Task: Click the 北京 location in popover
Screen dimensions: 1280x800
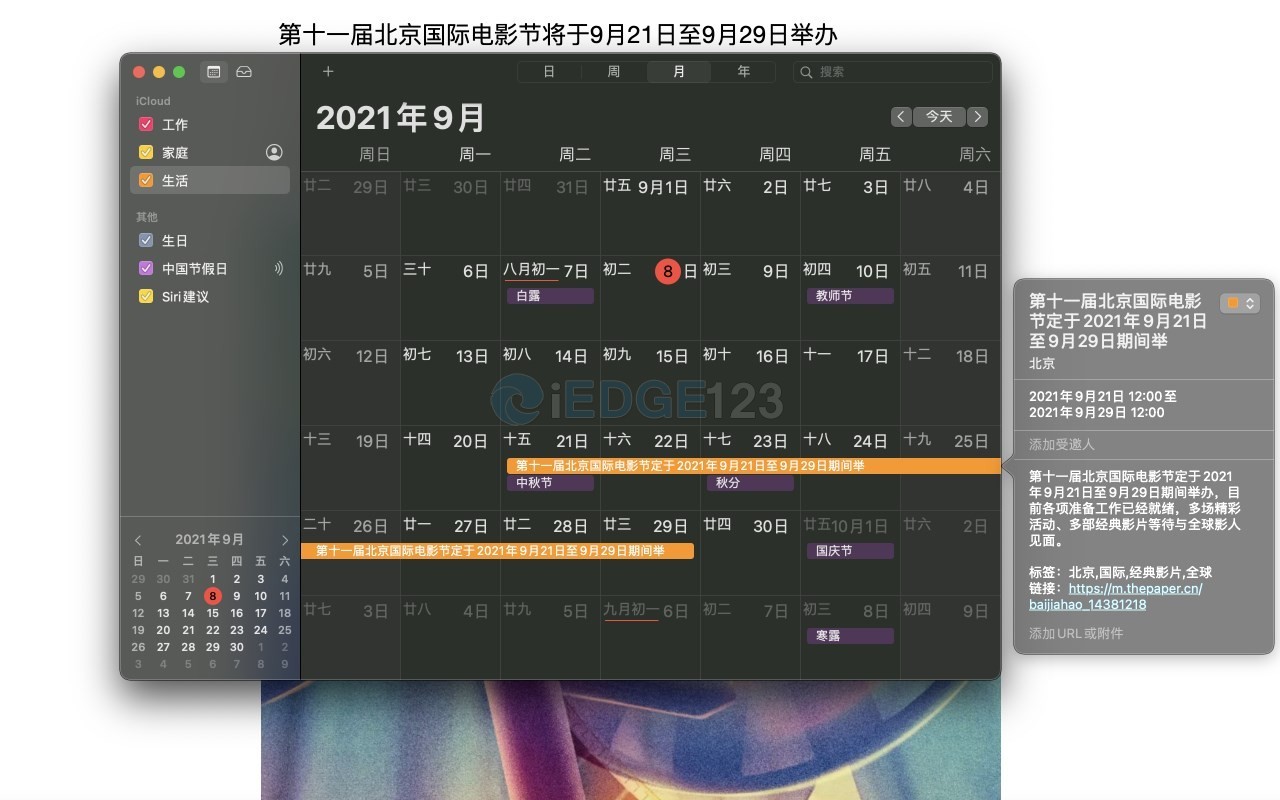Action: point(1042,363)
